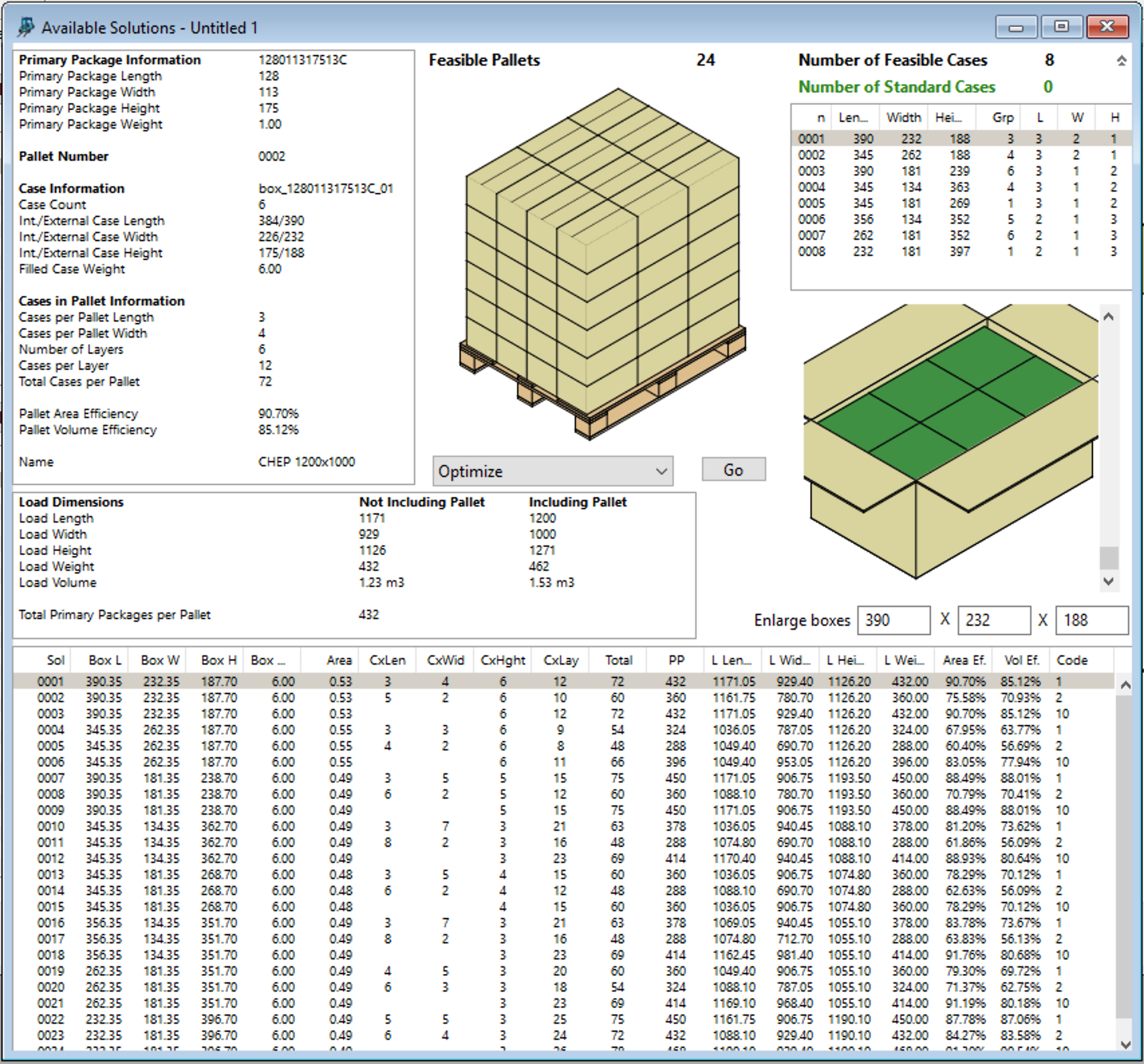Image resolution: width=1144 pixels, height=1064 pixels.
Task: Select solution 0007 row
Action: pos(564,778)
